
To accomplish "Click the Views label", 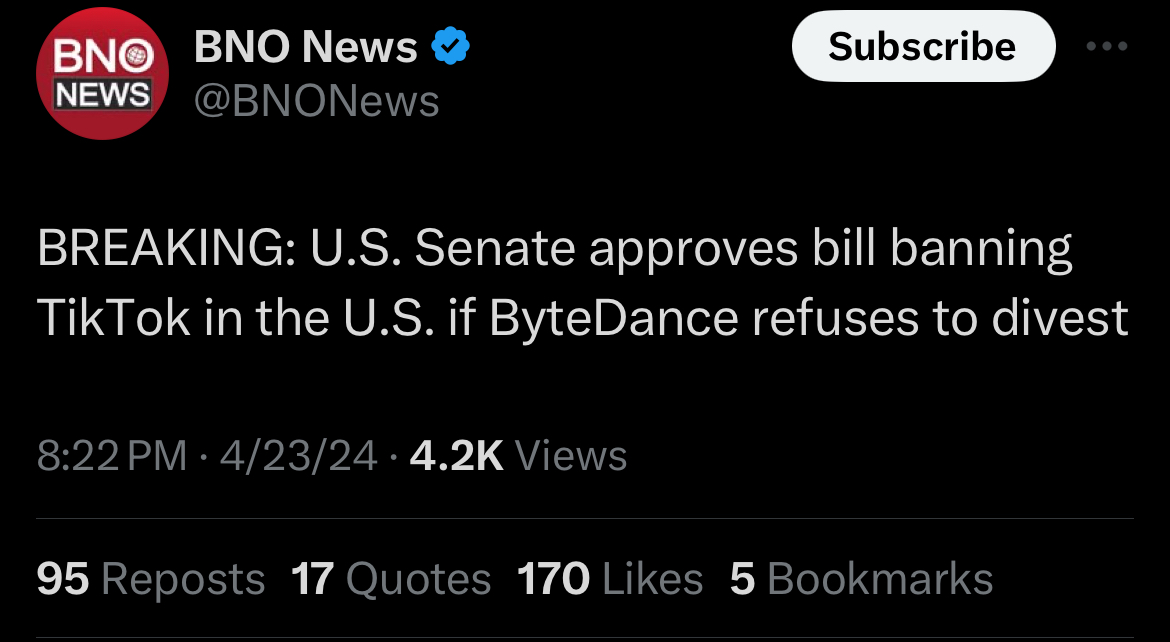I will pos(571,456).
